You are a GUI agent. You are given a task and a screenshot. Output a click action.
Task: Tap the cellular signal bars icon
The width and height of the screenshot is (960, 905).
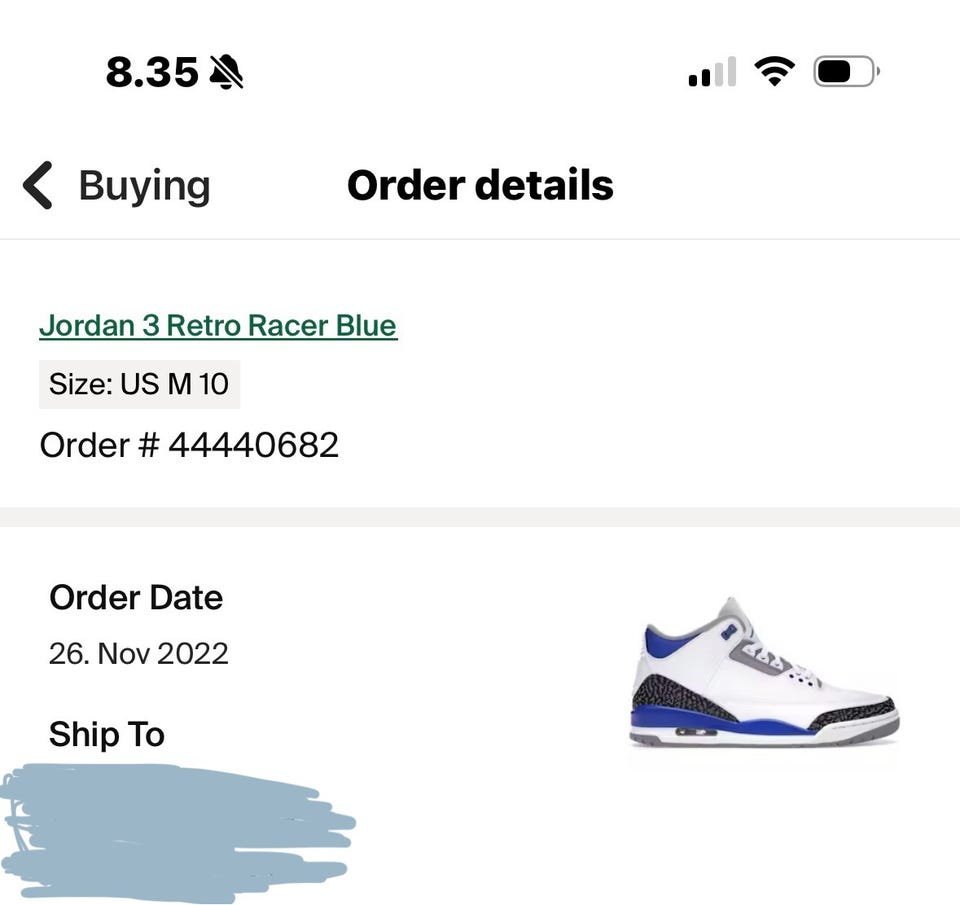[712, 73]
